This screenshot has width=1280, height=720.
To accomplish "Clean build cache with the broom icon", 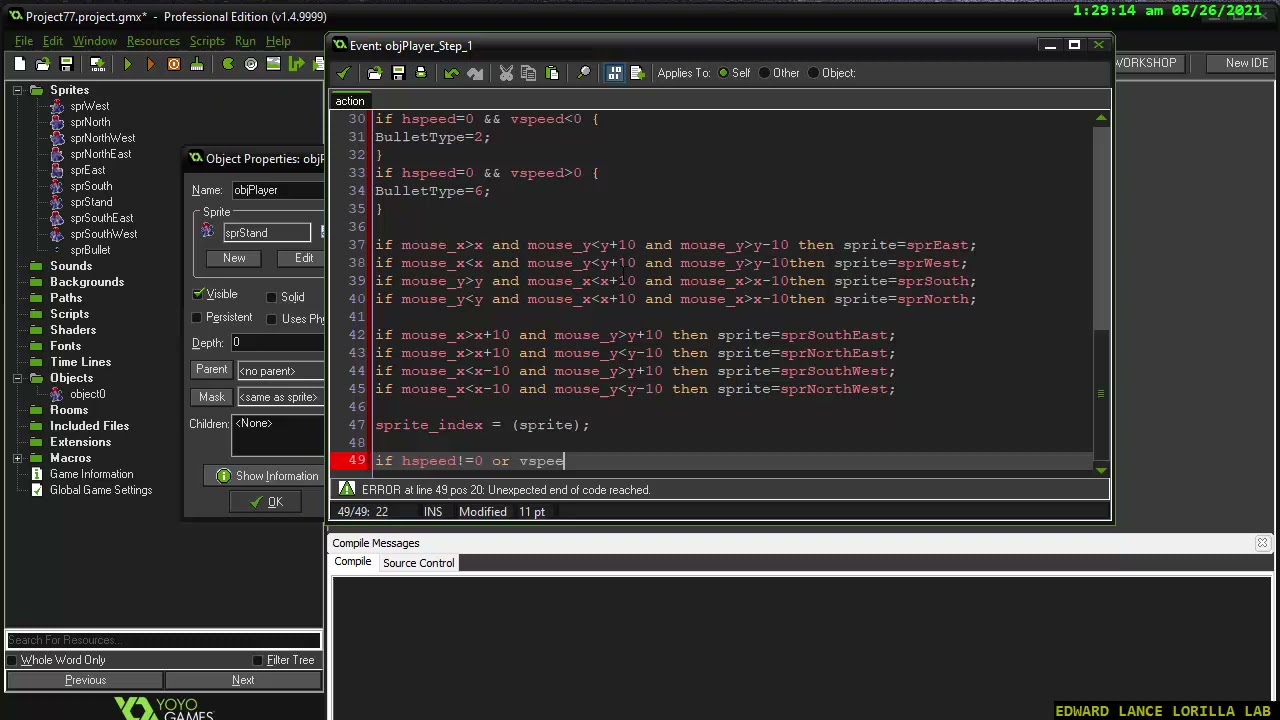I will (x=196, y=64).
